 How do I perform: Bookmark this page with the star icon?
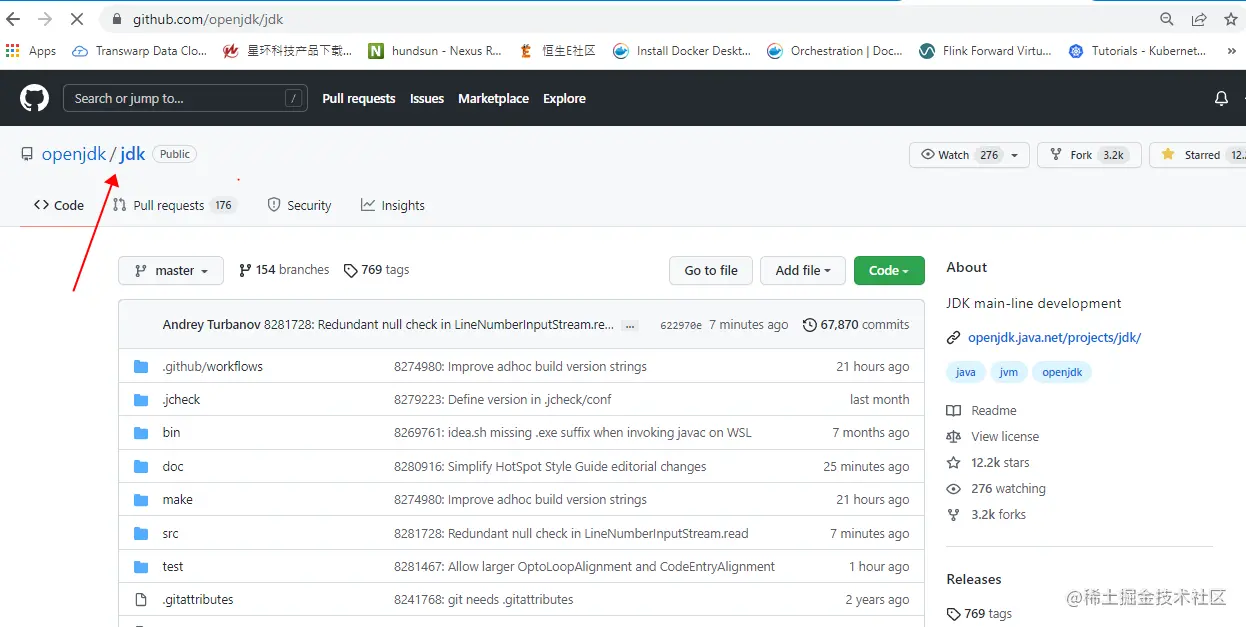coord(1231,19)
